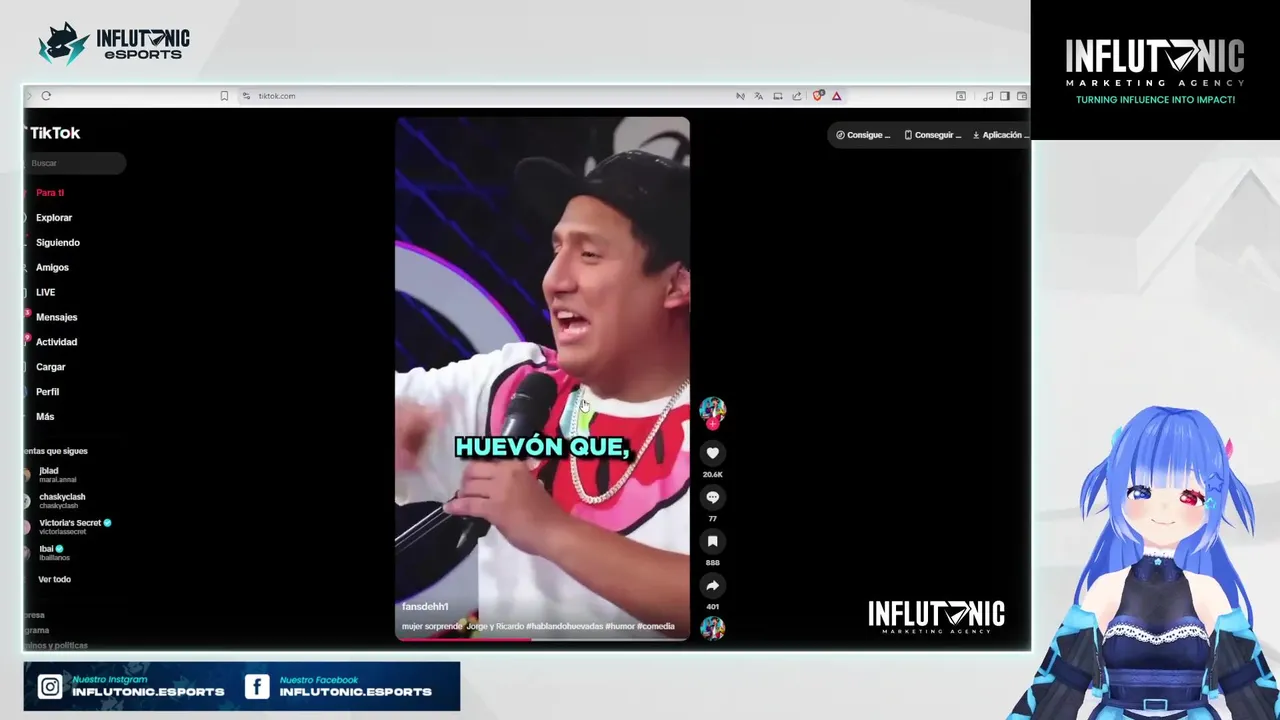
Task: Click the TikTok logo
Action: [x=53, y=133]
